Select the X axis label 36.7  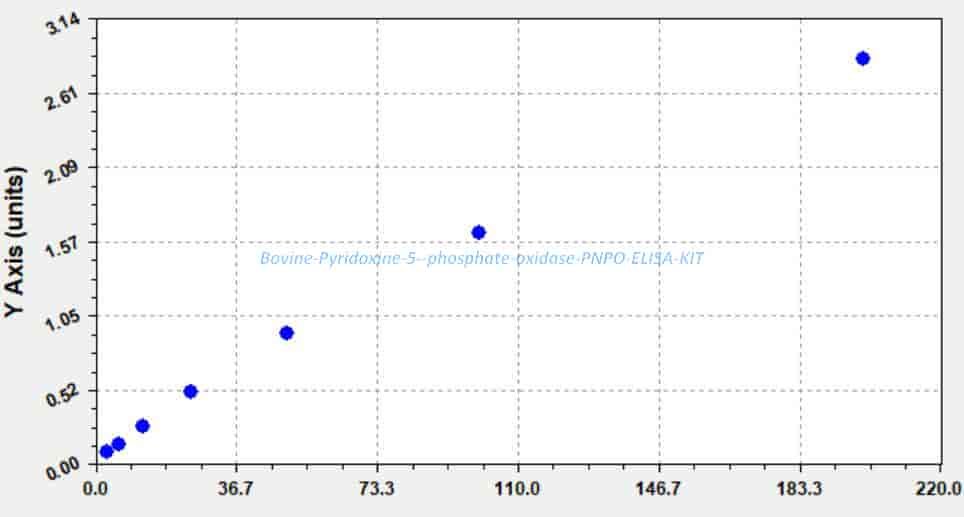236,489
